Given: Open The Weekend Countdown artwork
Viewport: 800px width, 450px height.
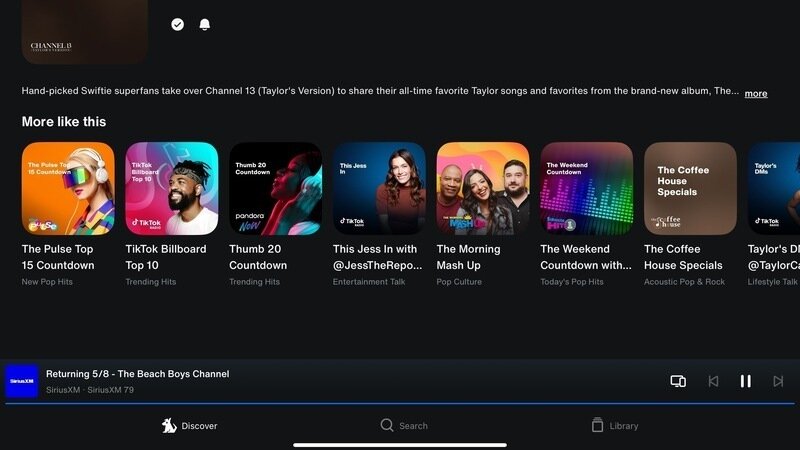Looking at the screenshot, I should click(586, 188).
